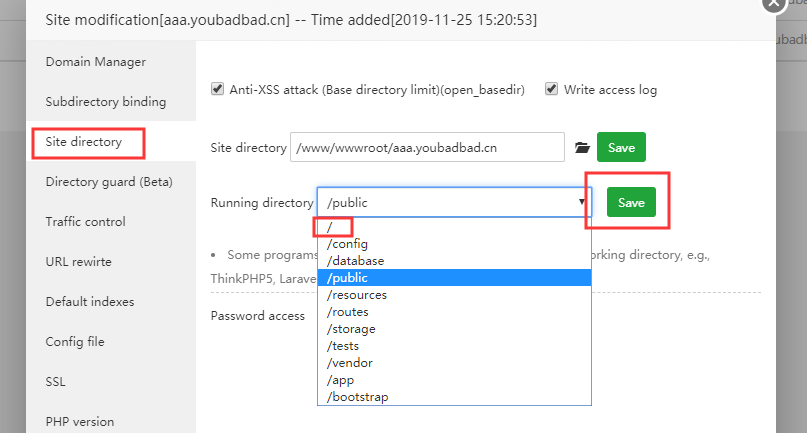This screenshot has width=807, height=433.
Task: Toggle the Write access log checkbox
Action: pos(551,89)
